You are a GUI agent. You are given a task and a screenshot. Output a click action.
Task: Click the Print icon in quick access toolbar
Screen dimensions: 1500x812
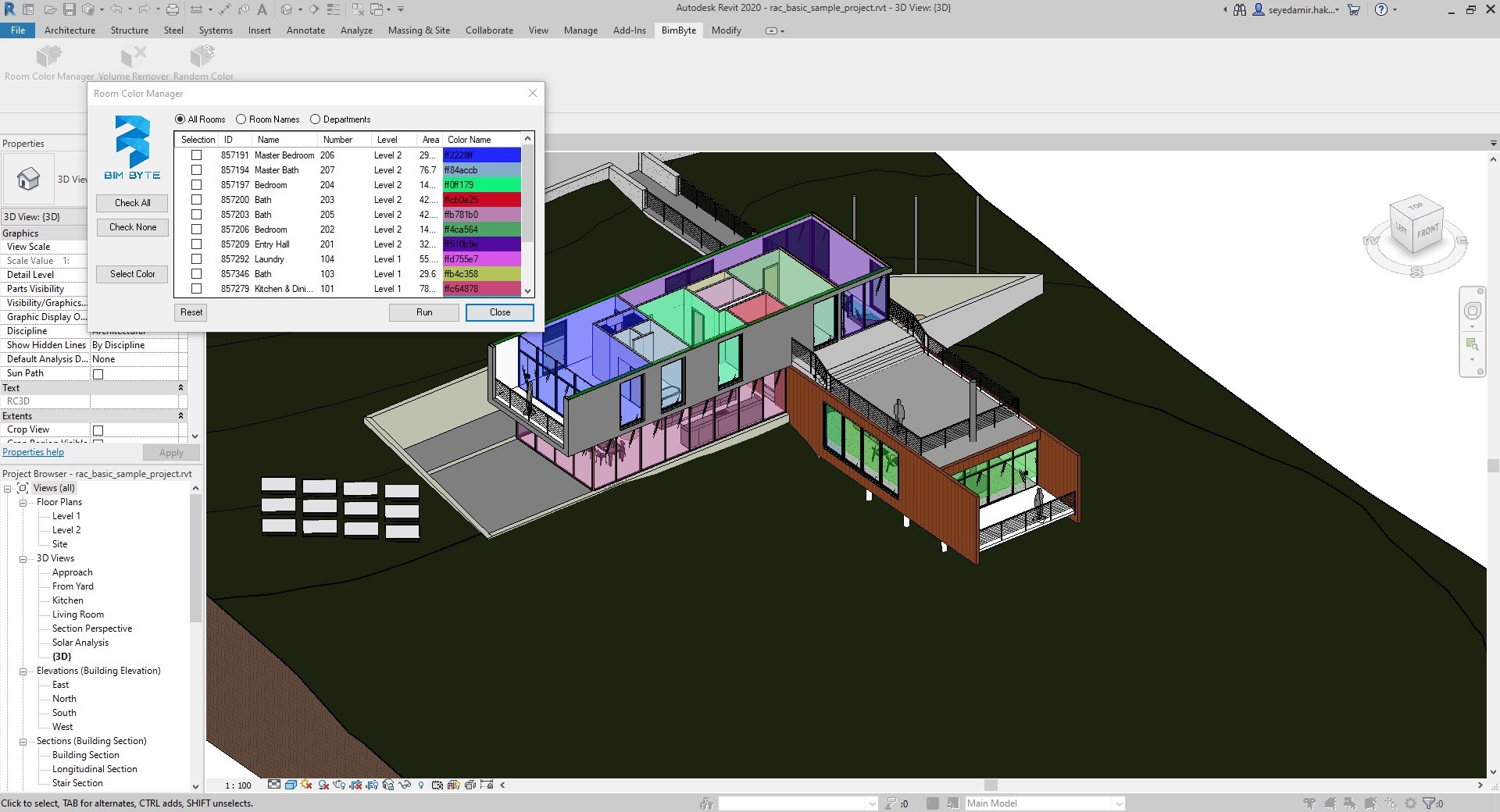pyautogui.click(x=173, y=9)
